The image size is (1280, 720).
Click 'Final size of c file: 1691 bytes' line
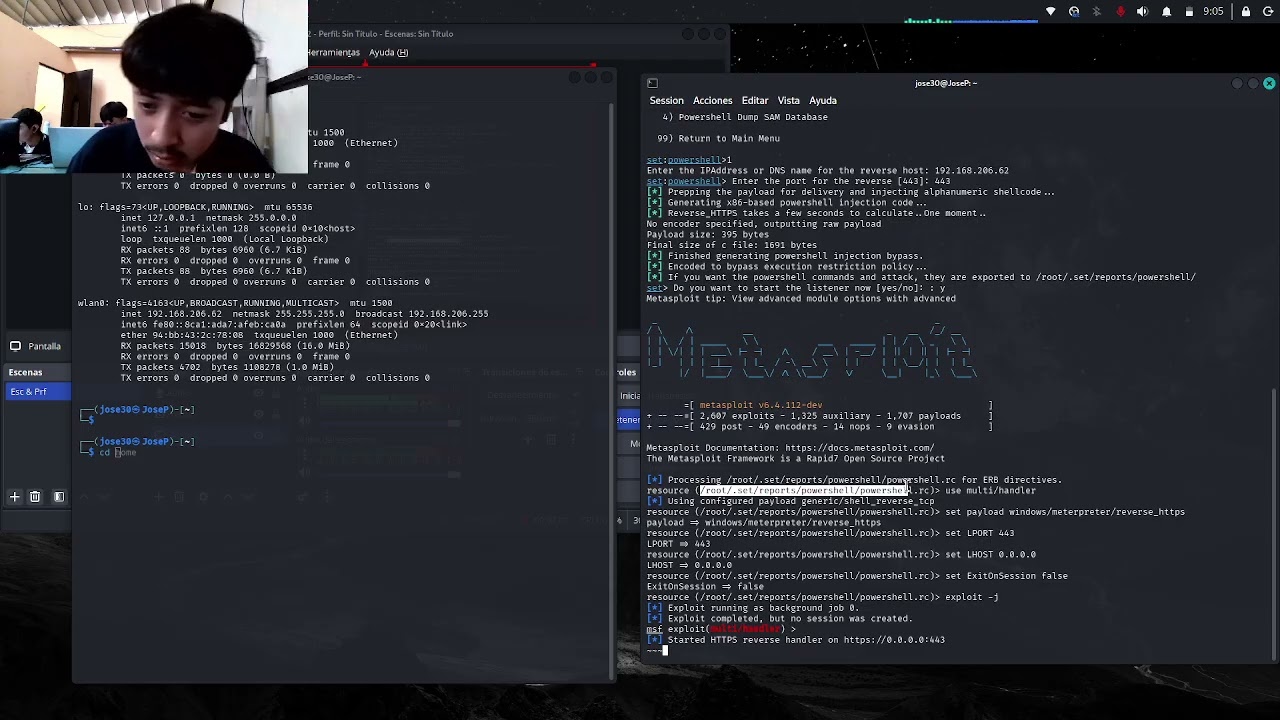[731, 245]
